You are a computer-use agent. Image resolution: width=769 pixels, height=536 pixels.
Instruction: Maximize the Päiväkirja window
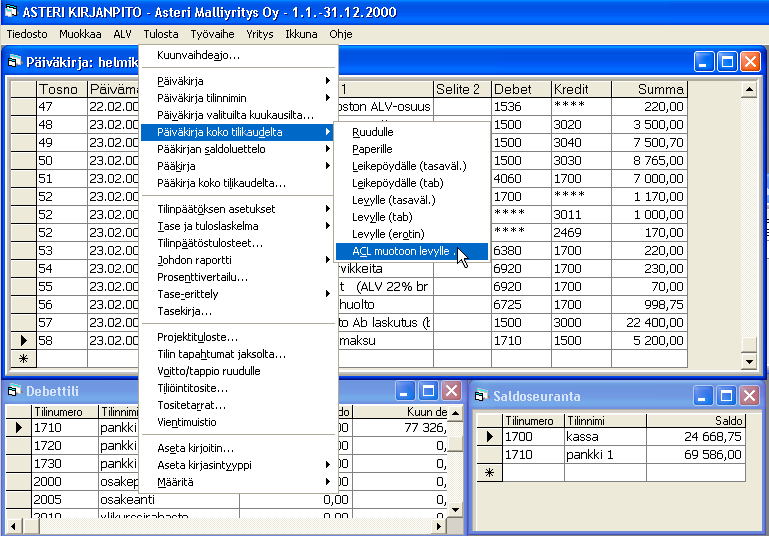pos(727,62)
